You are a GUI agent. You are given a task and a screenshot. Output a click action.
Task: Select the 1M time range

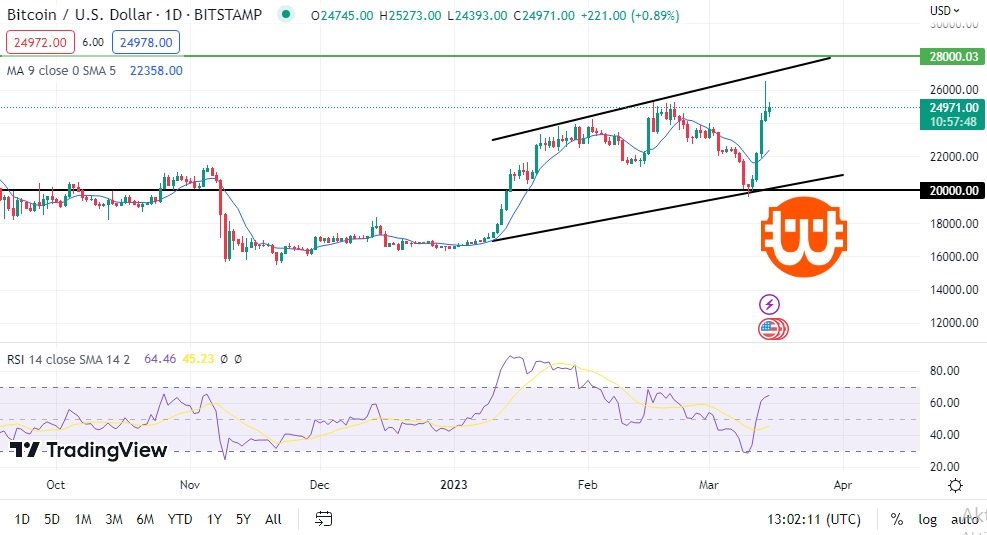(x=83, y=519)
